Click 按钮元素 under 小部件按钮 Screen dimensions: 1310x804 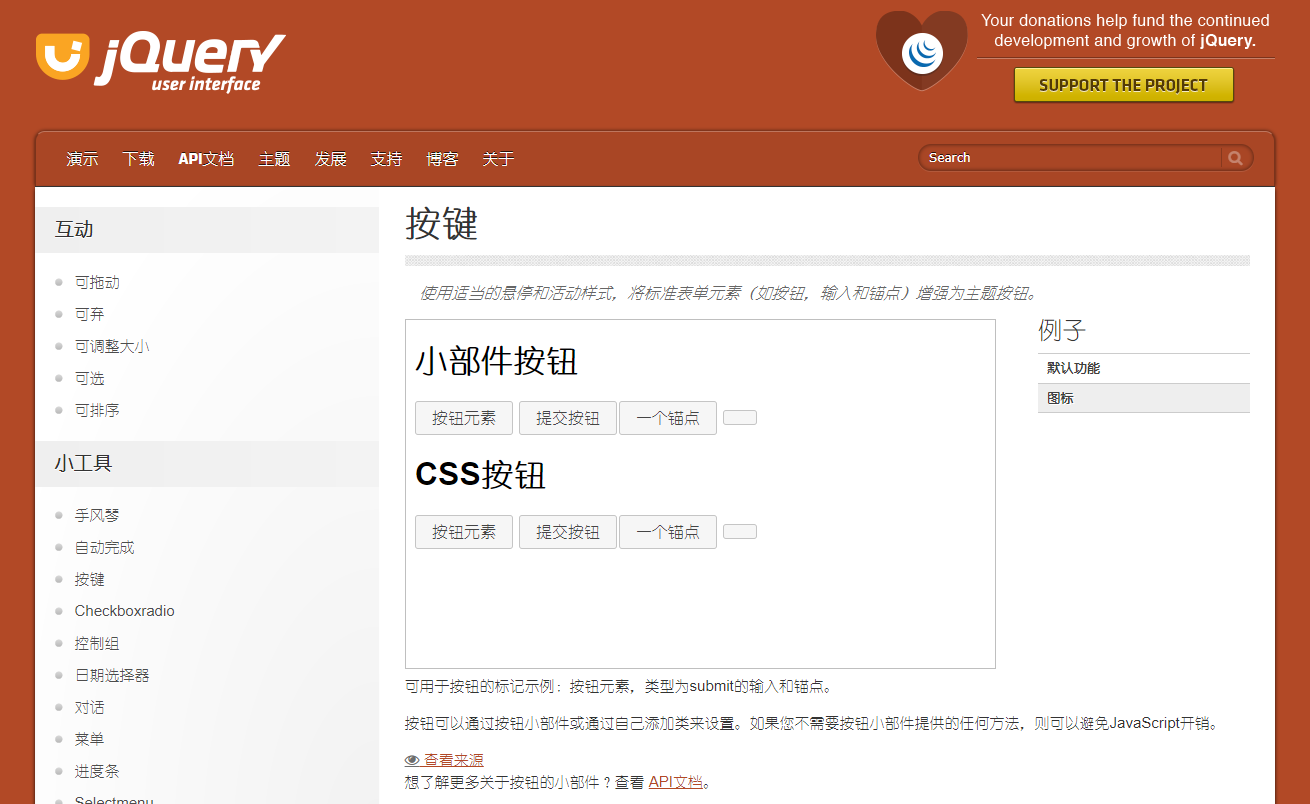point(464,418)
